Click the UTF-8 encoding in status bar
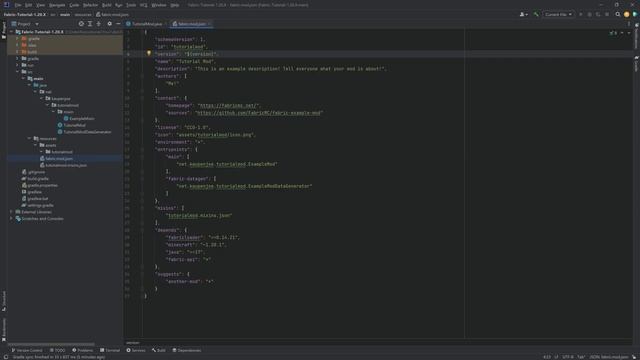Viewport: 640px width, 360px height. [568, 357]
